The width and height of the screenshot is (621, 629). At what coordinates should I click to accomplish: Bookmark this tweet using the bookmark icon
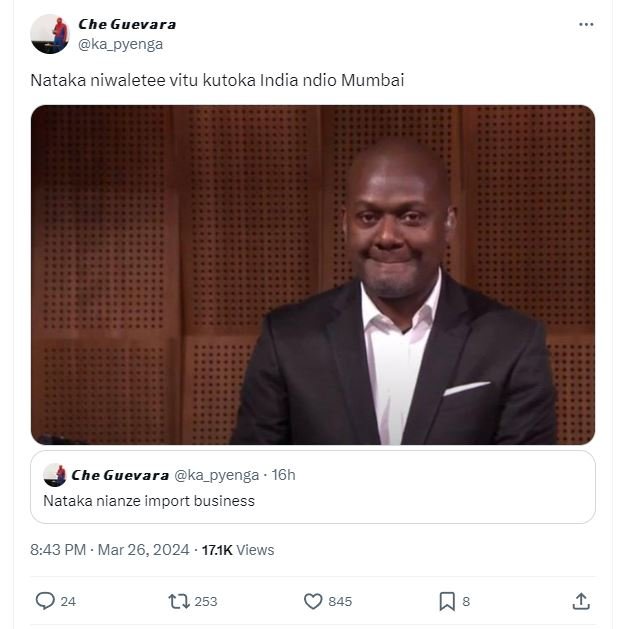click(447, 601)
